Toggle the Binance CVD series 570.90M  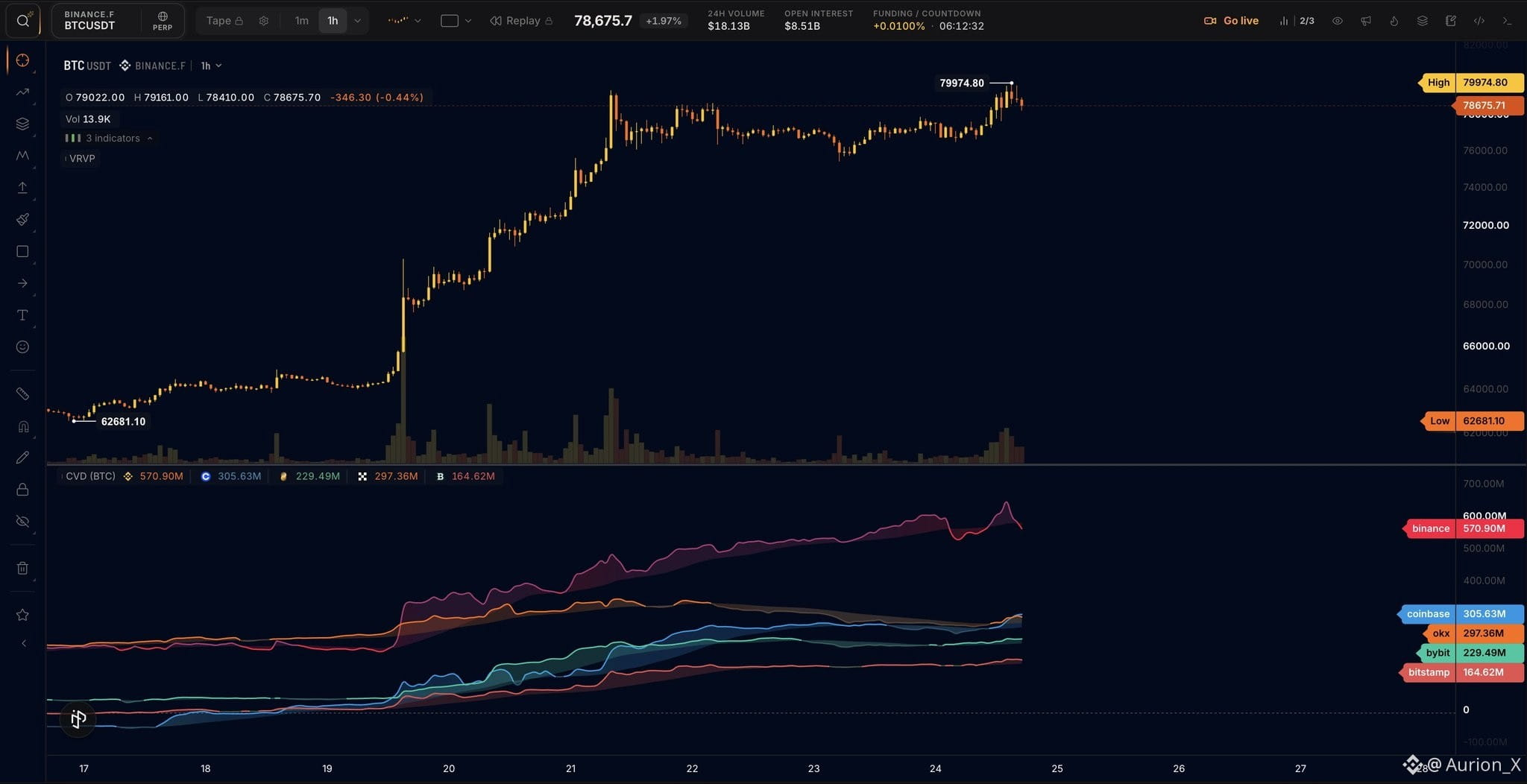[x=154, y=476]
